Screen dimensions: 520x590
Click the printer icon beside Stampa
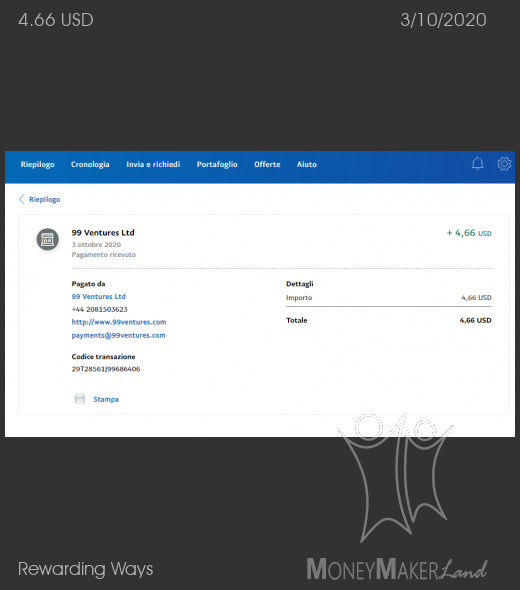click(x=80, y=398)
